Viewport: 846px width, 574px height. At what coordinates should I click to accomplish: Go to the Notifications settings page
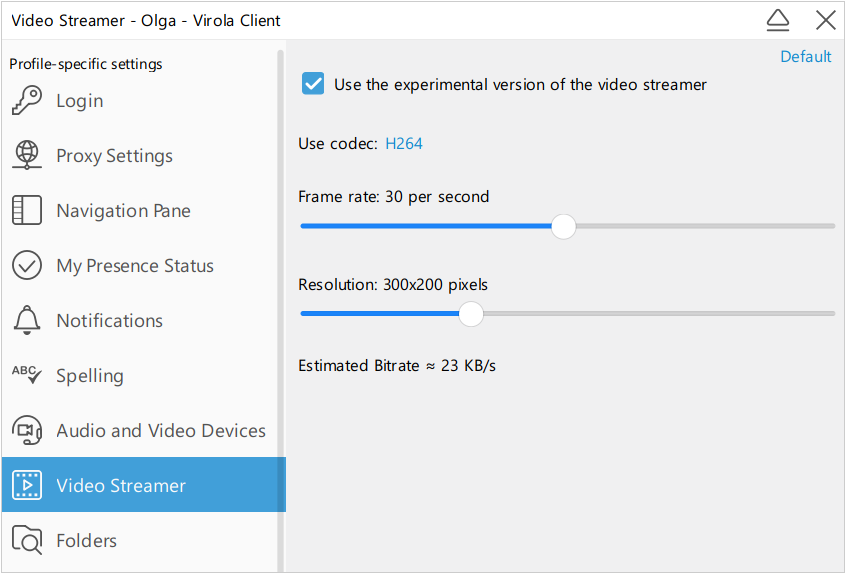(109, 321)
